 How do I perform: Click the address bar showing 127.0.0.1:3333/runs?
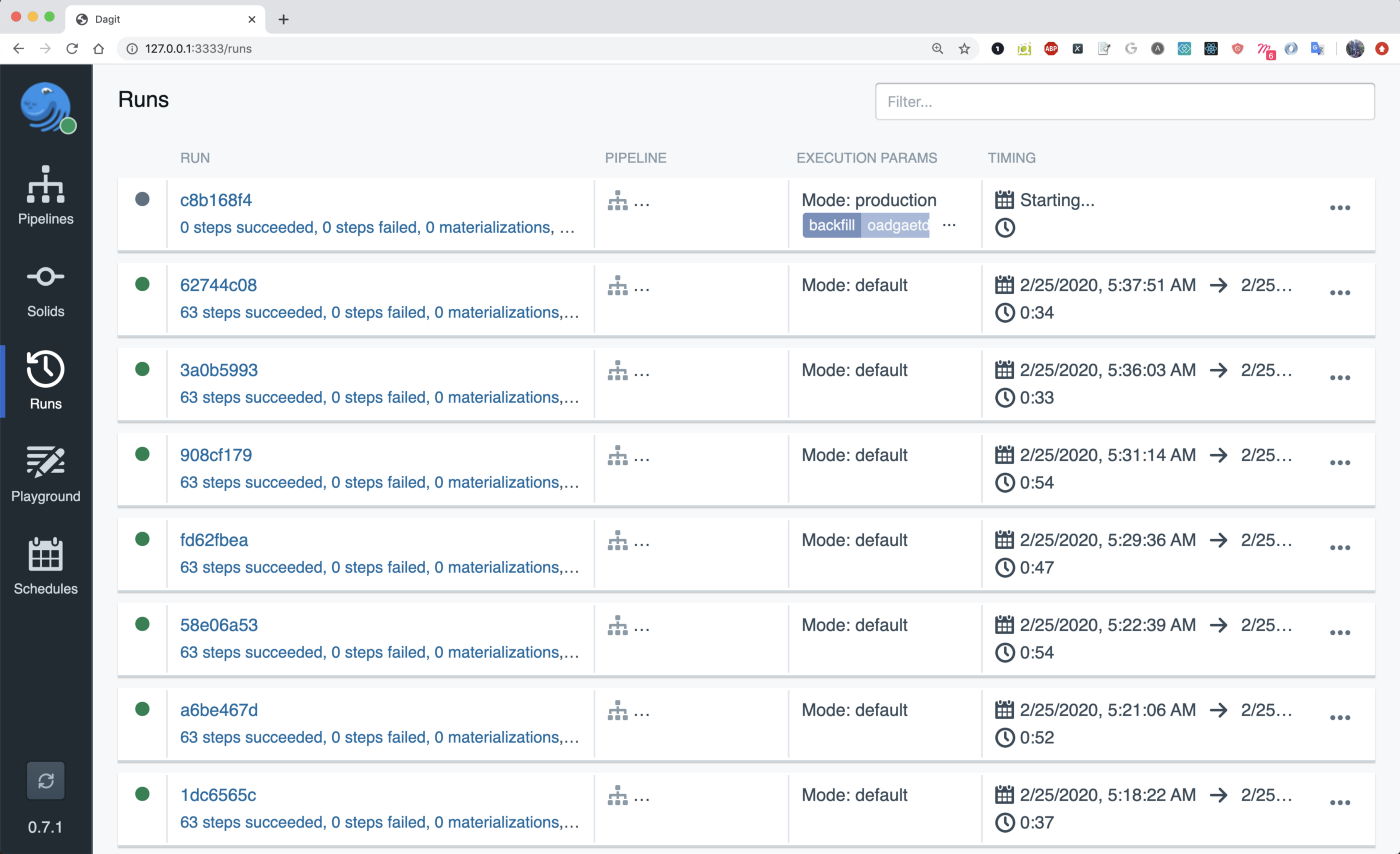pyautogui.click(x=548, y=48)
